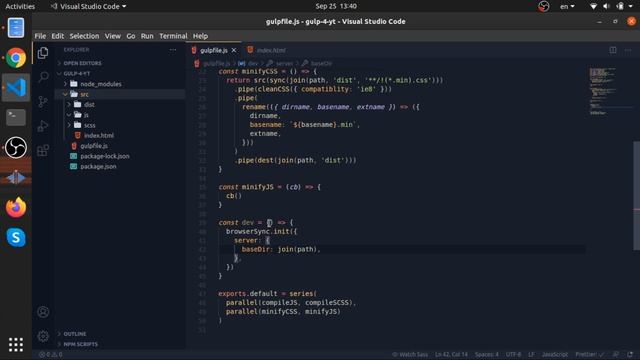Click the UTF-8 encoding indicator

513,355
